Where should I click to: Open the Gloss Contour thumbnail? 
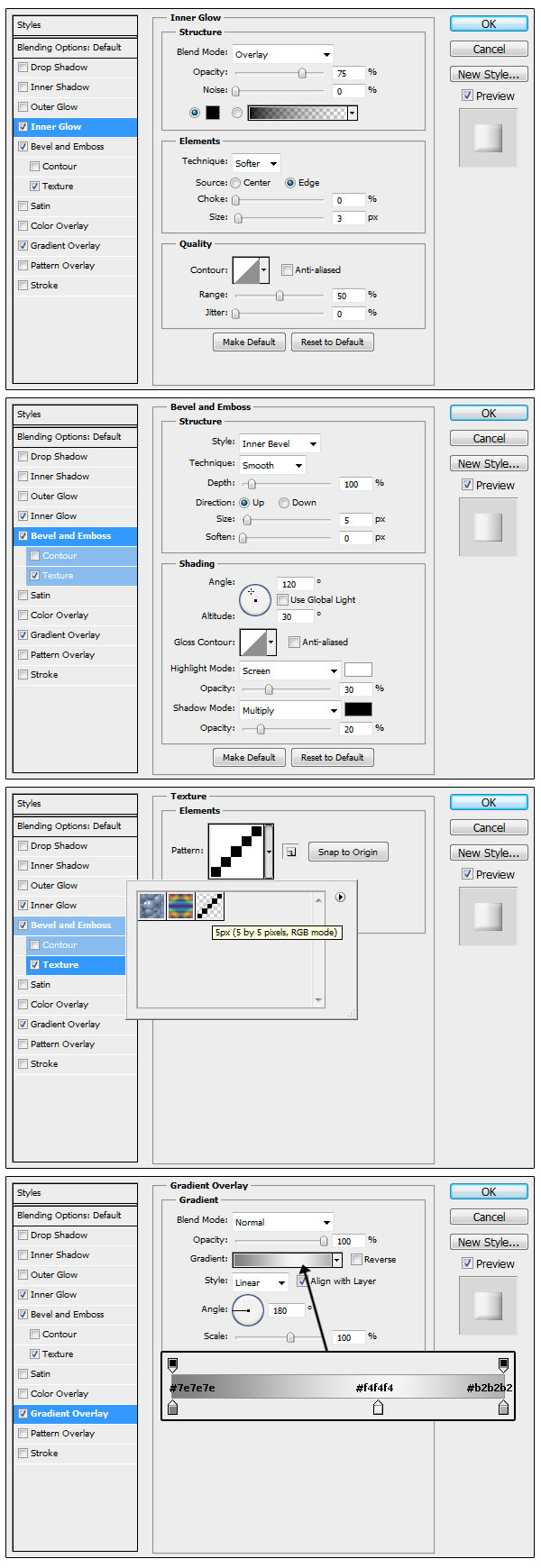[x=252, y=643]
